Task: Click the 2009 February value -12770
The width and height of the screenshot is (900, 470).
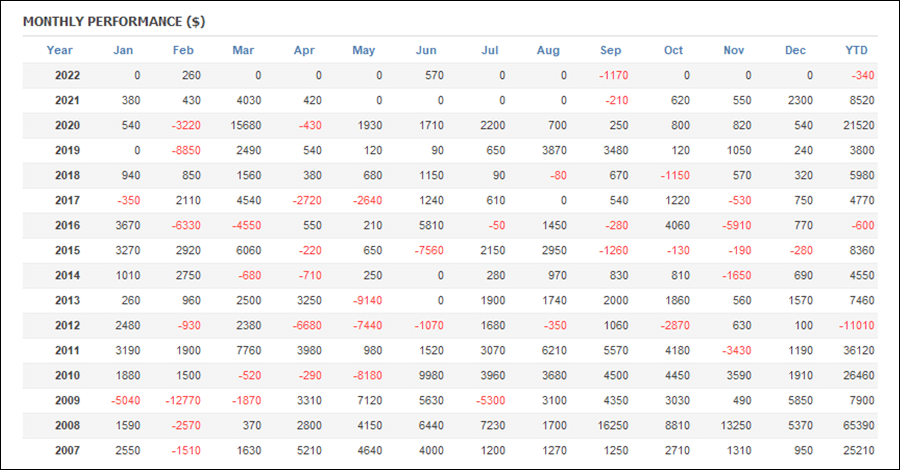Action: pyautogui.click(x=183, y=401)
